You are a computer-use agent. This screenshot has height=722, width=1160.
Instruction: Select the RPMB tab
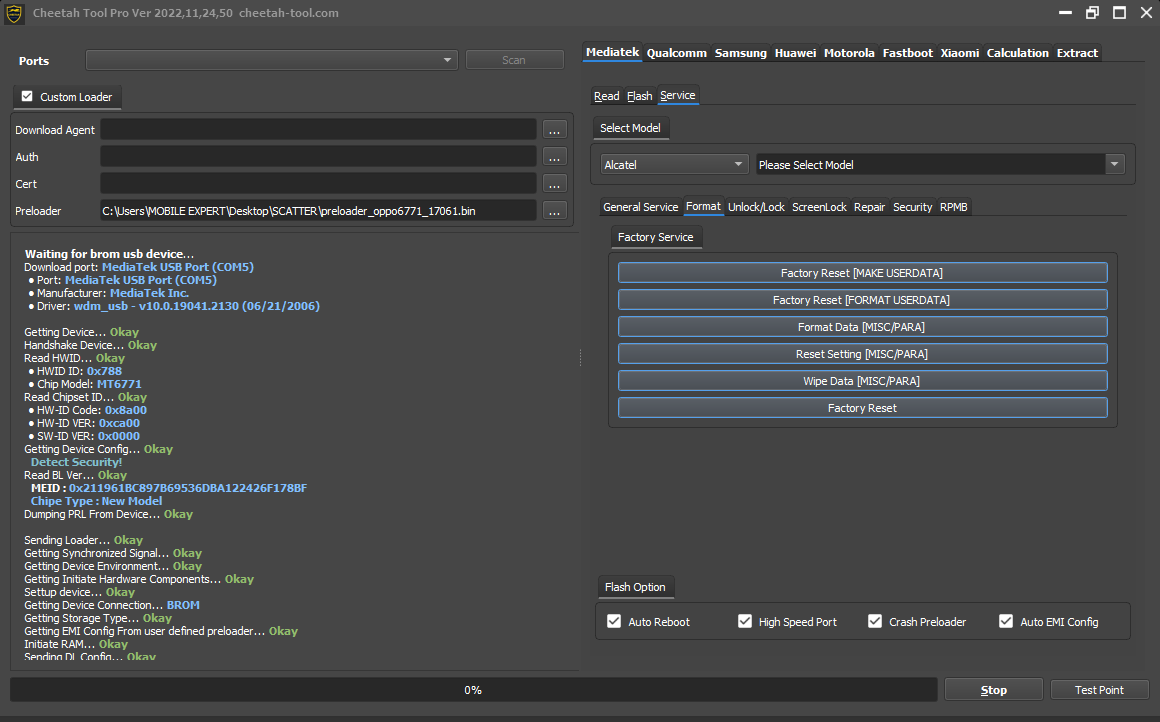954,207
